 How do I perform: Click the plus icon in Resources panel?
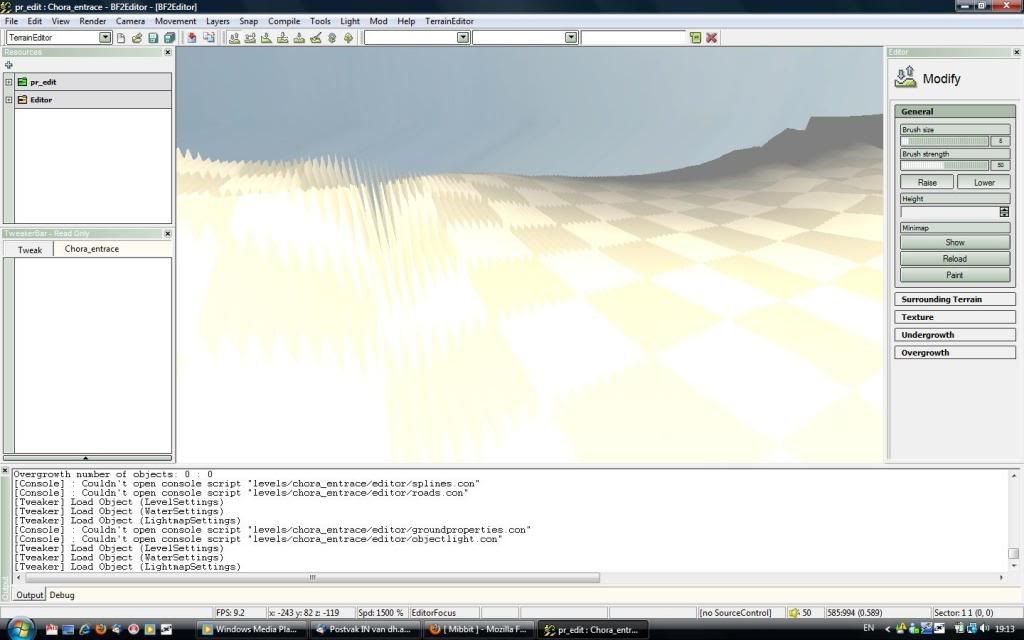click(9, 64)
